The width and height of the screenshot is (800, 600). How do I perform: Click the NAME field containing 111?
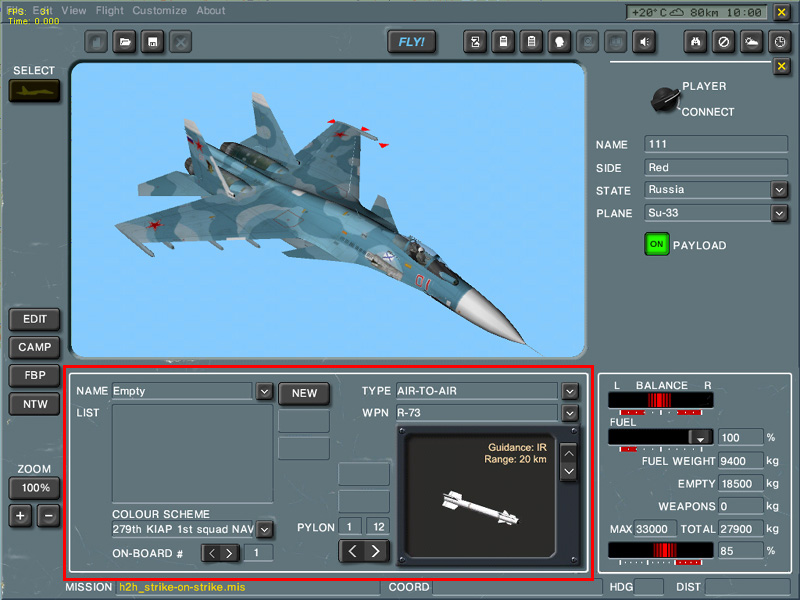[716, 144]
